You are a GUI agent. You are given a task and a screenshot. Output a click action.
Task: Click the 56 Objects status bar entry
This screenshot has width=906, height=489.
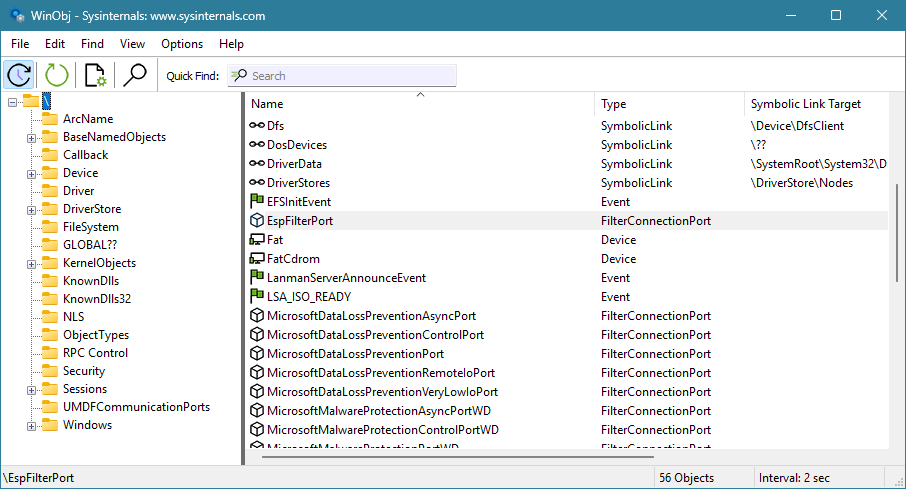pyautogui.click(x=686, y=478)
